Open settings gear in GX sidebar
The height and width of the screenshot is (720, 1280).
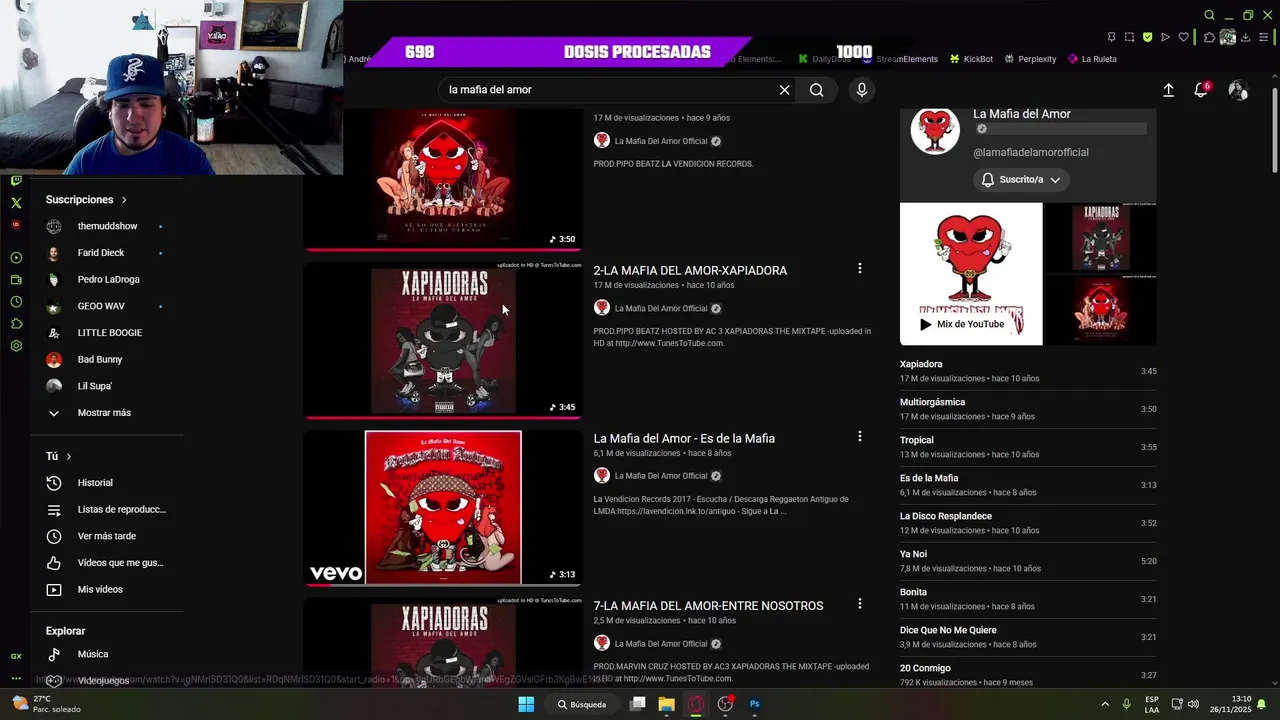[16, 346]
